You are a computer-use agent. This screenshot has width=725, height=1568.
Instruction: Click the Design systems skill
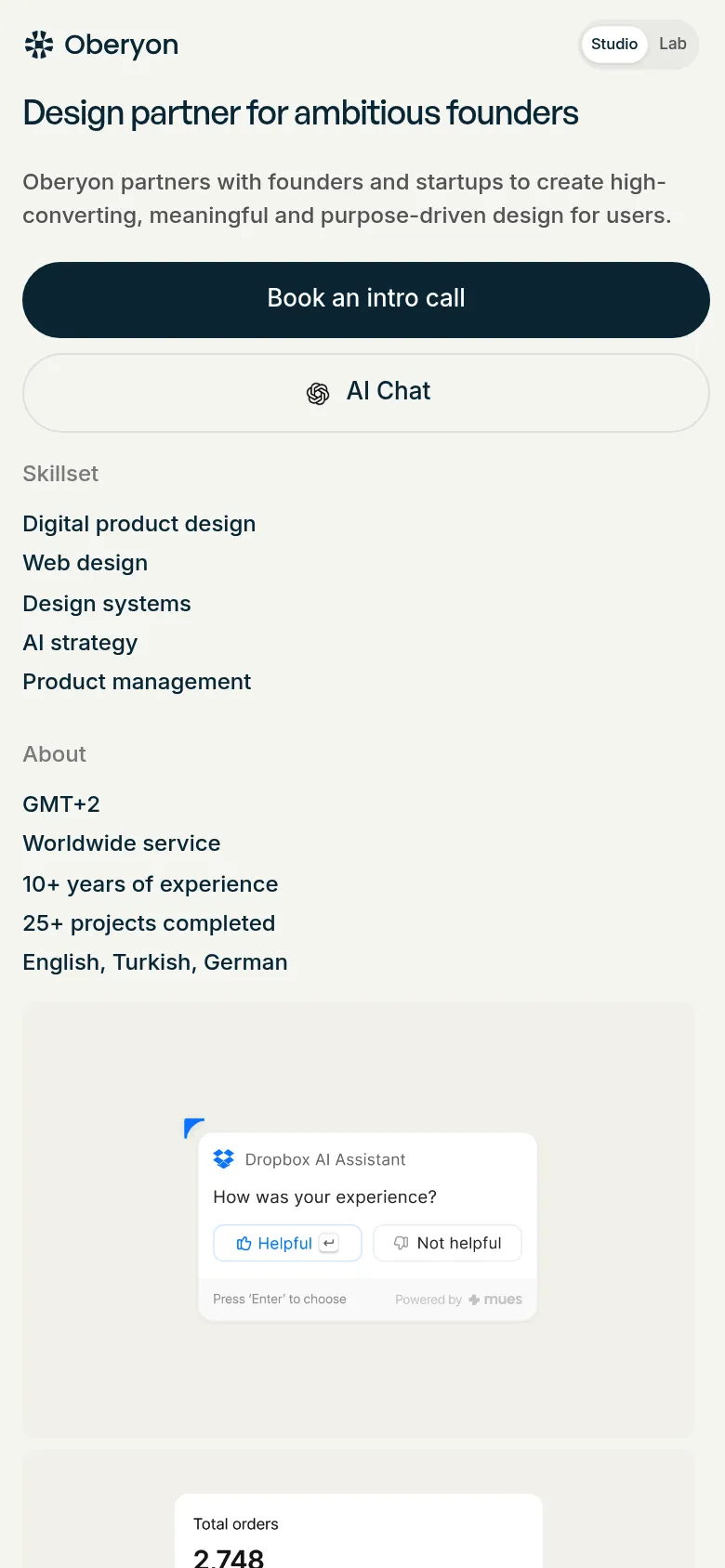(x=106, y=604)
